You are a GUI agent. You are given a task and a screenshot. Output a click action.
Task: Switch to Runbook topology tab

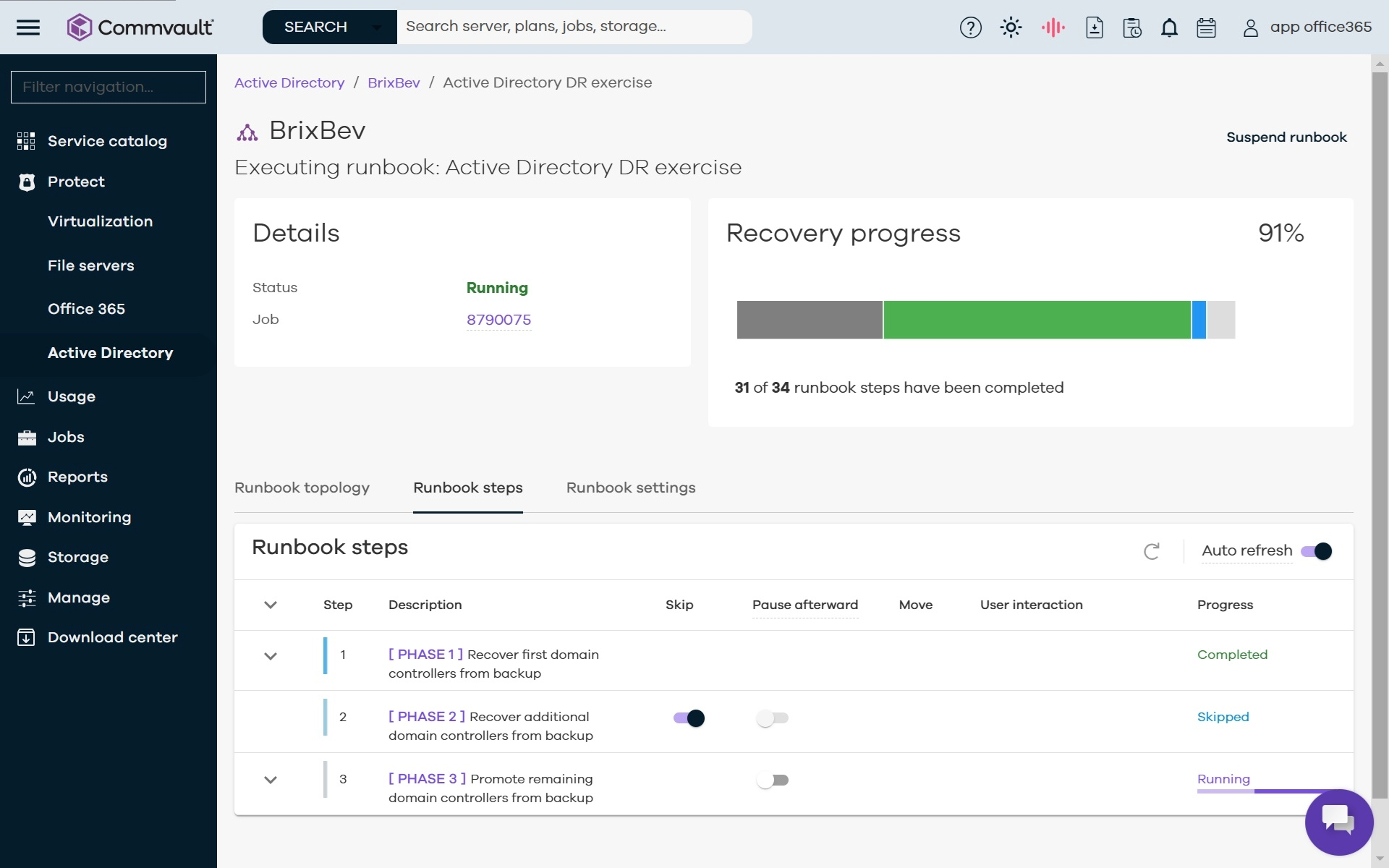click(x=302, y=488)
